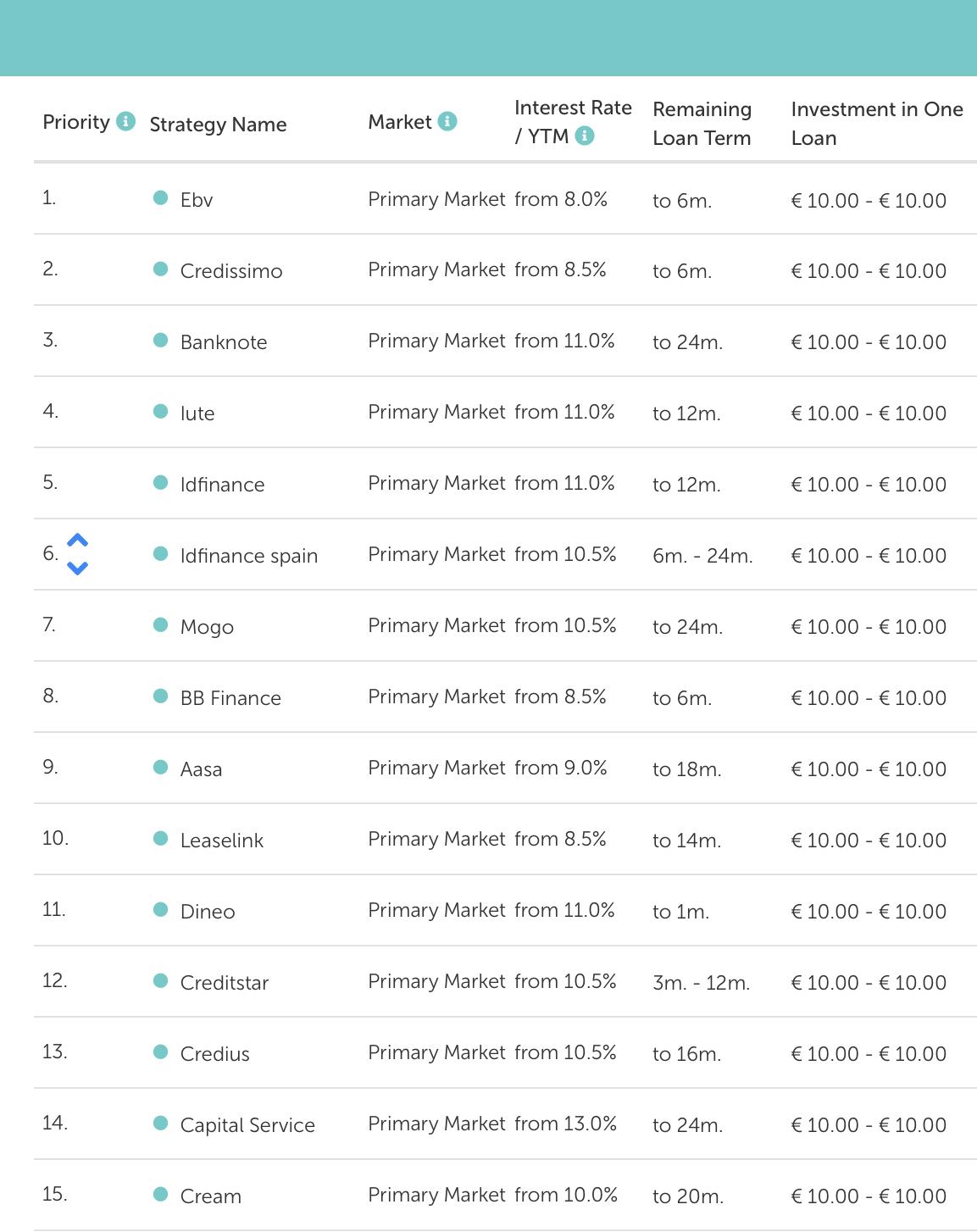Open the Idfinance strategy row
This screenshot has height=1232, width=977.
[222, 485]
